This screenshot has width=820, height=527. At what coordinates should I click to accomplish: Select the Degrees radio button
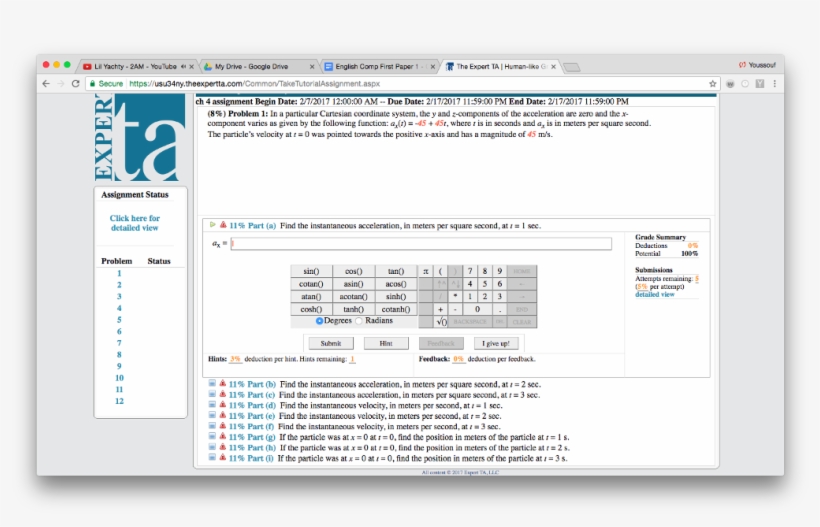tap(319, 321)
